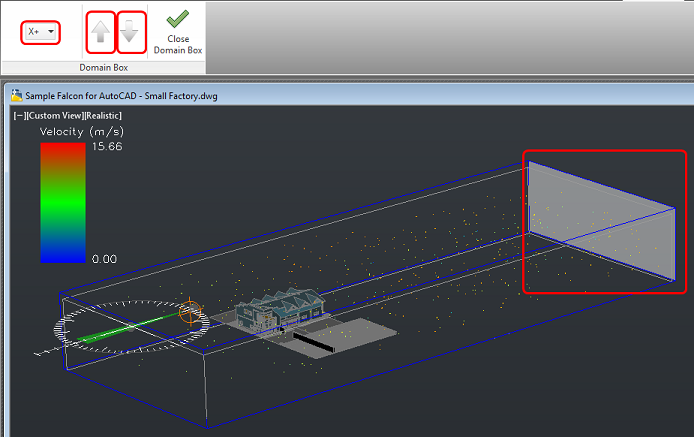The width and height of the screenshot is (694, 437).
Task: Click the Domain Box panel label
Action: (104, 67)
